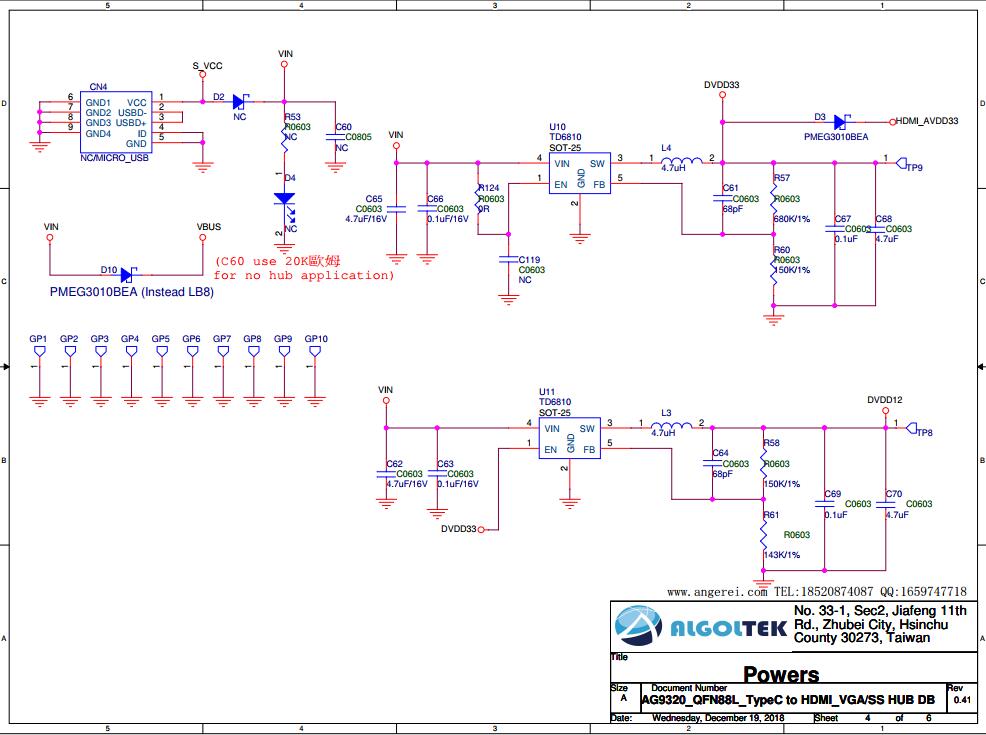The height and width of the screenshot is (735, 986).
Task: Click the GP3 ground pad symbol
Action: [x=101, y=352]
